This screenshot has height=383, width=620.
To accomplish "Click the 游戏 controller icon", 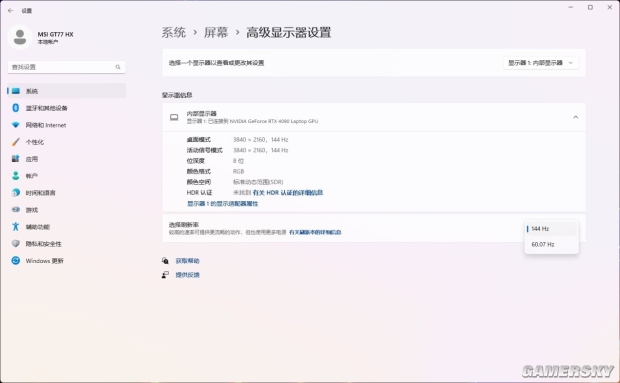I will [16, 209].
